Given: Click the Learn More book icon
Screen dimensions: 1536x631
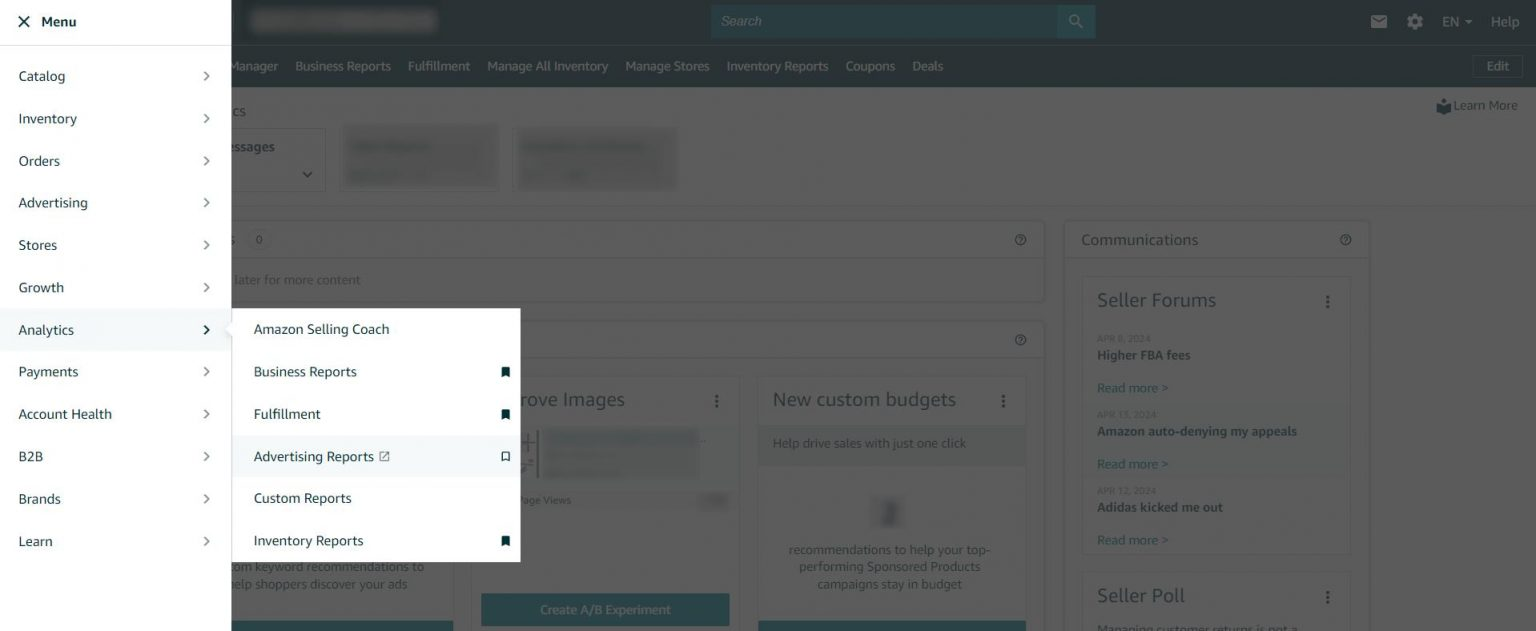Looking at the screenshot, I should tap(1443, 106).
